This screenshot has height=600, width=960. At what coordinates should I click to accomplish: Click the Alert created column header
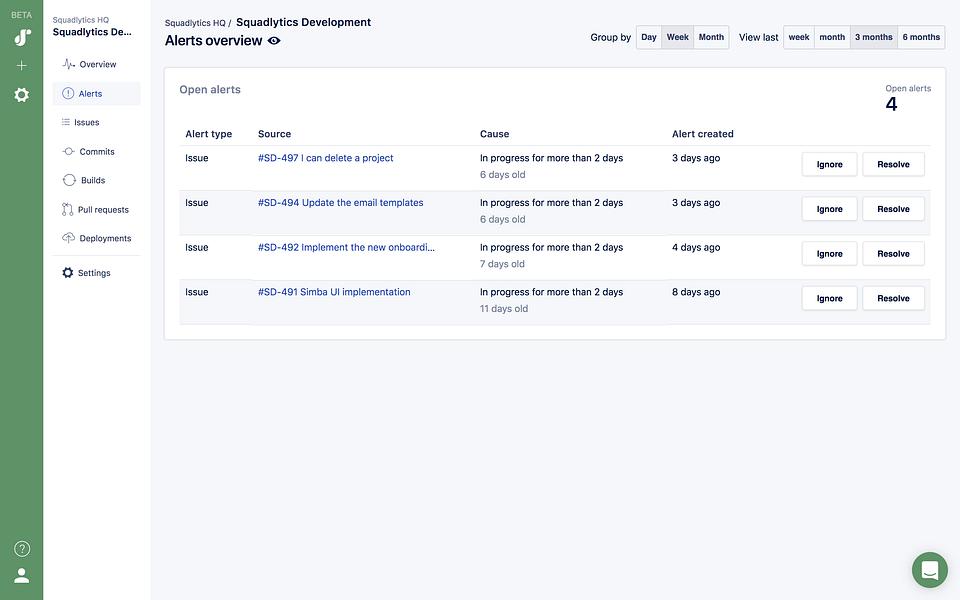(x=703, y=134)
